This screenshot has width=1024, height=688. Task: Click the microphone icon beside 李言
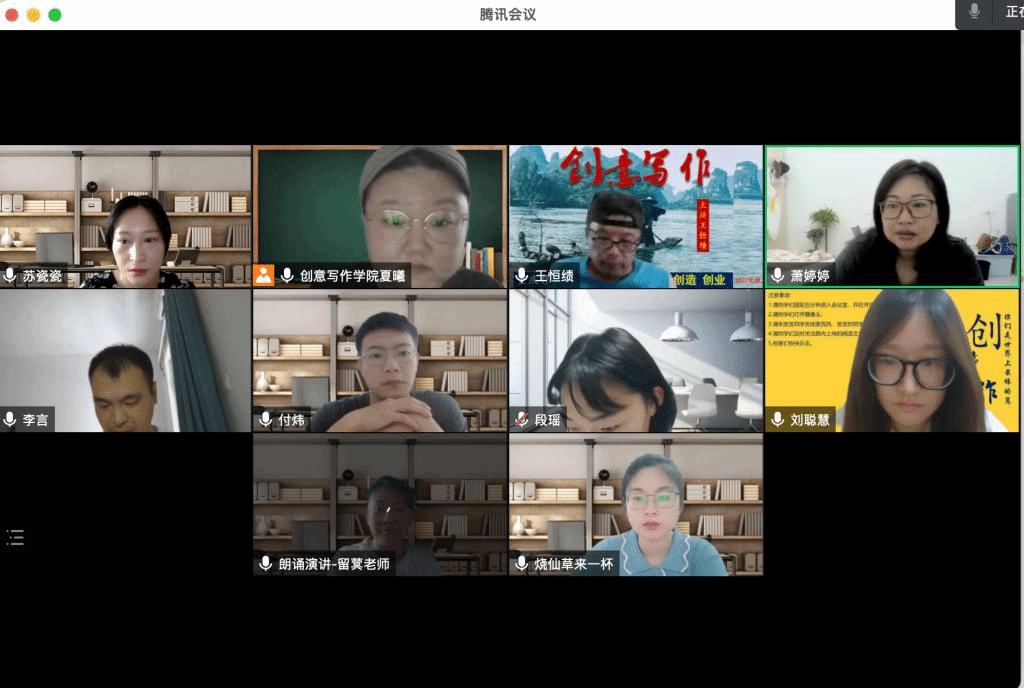10,419
